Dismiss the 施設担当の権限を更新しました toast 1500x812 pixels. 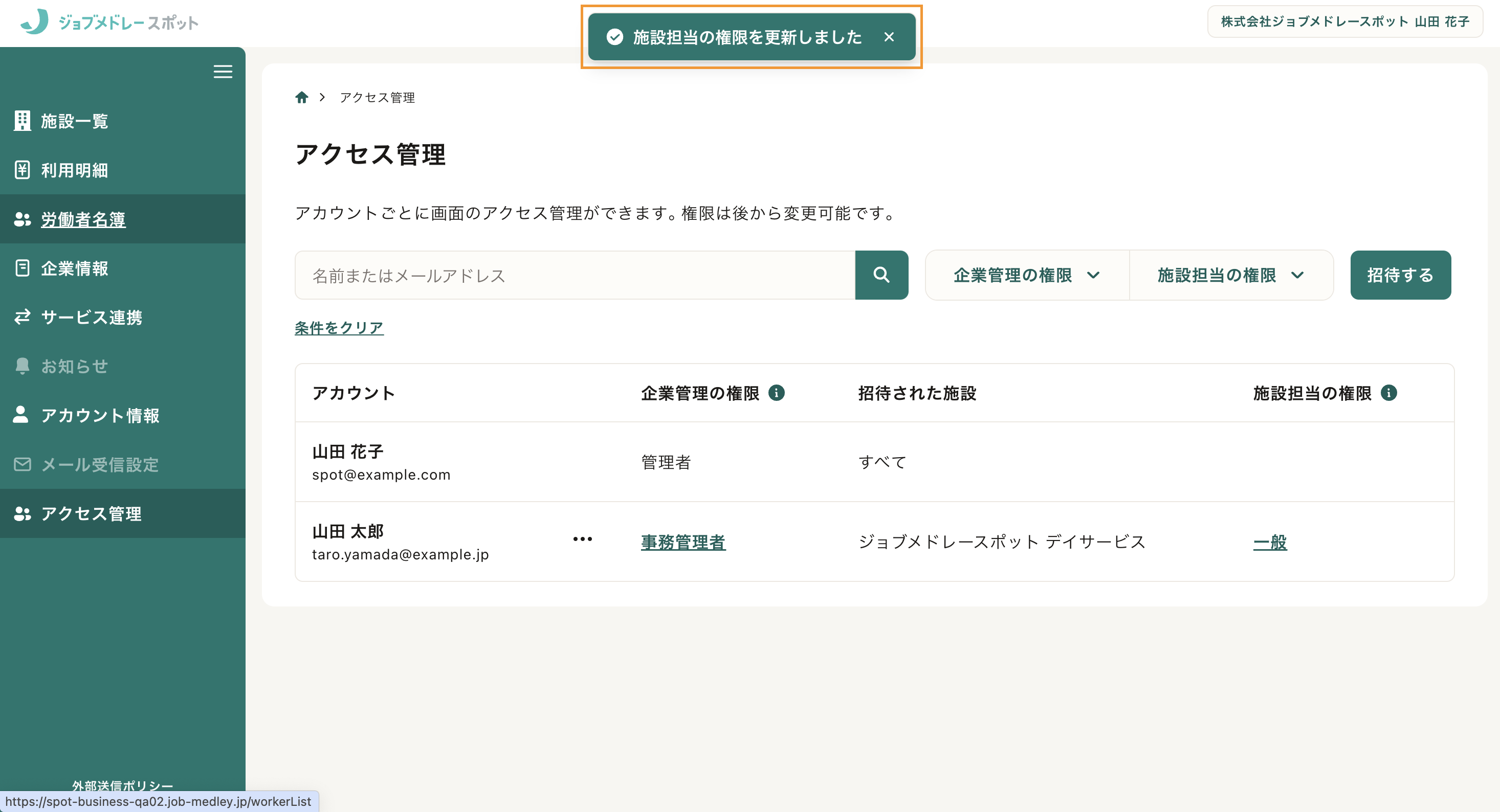tap(889, 37)
